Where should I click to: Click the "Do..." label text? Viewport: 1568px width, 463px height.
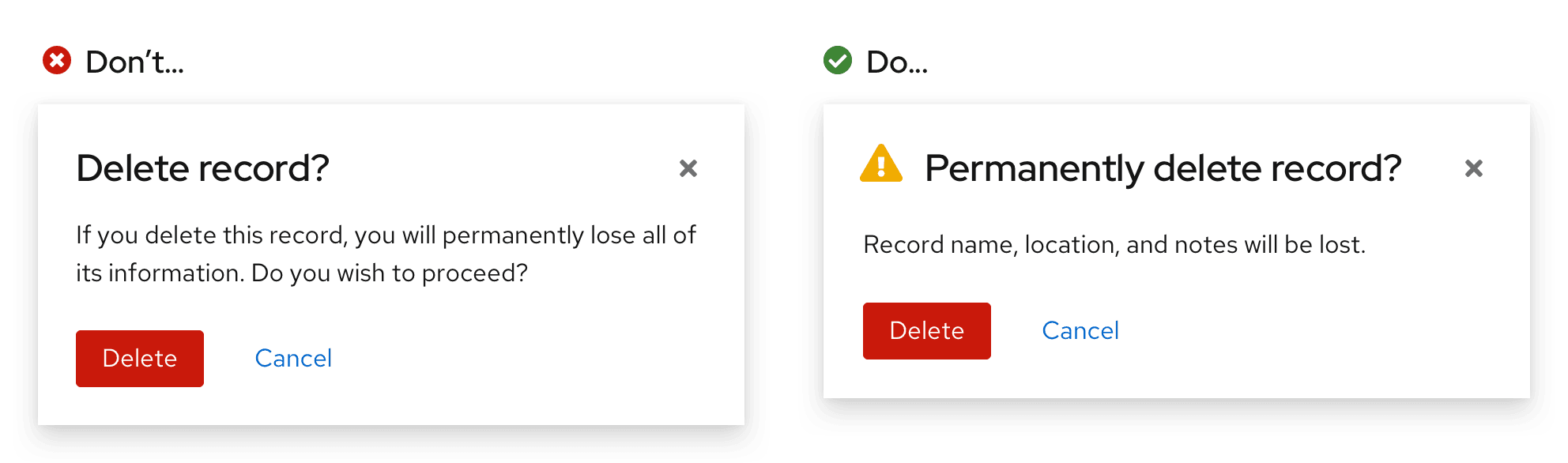pos(897,62)
